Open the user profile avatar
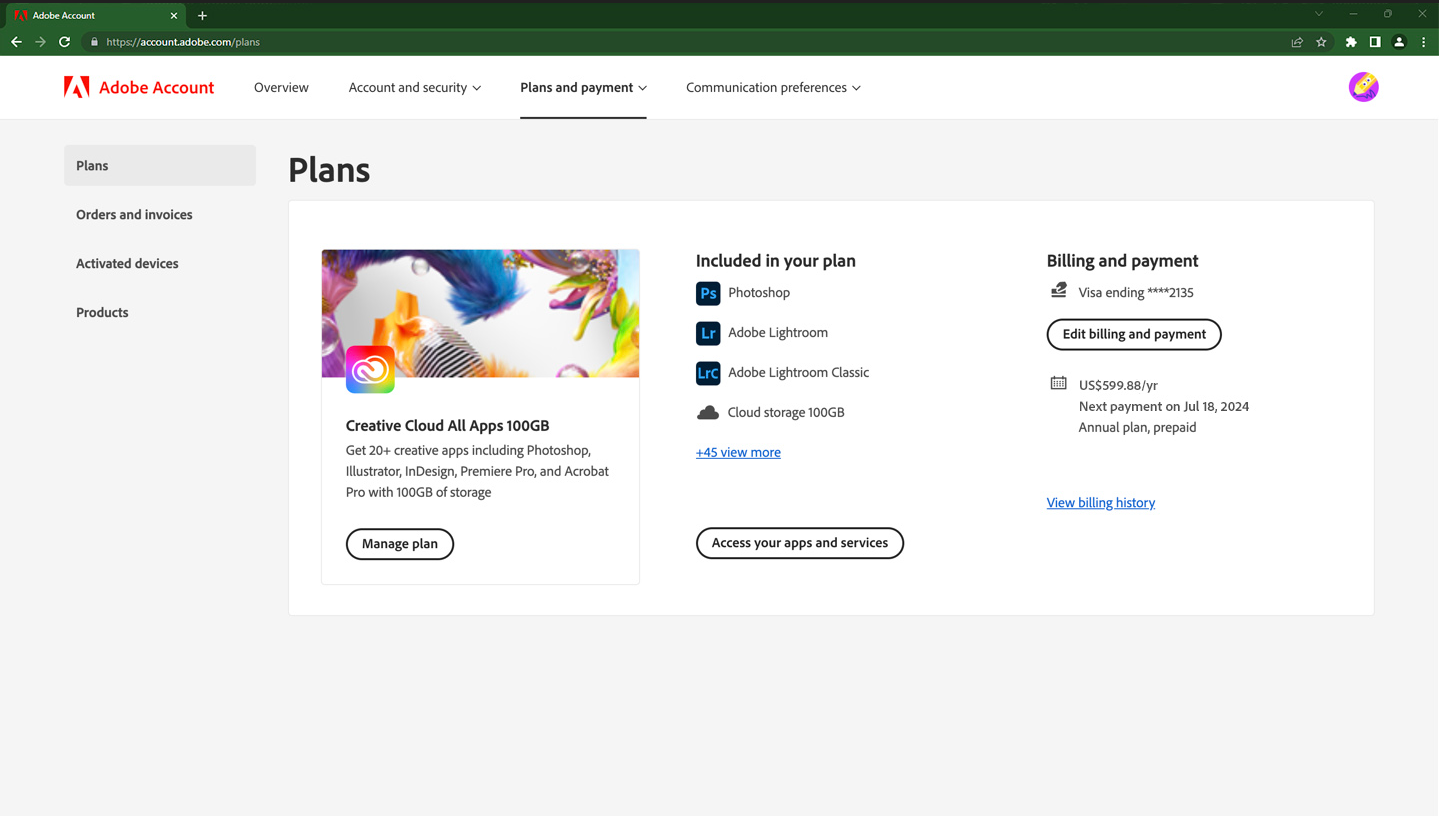Screen dimensions: 1439x816 pos(1363,87)
